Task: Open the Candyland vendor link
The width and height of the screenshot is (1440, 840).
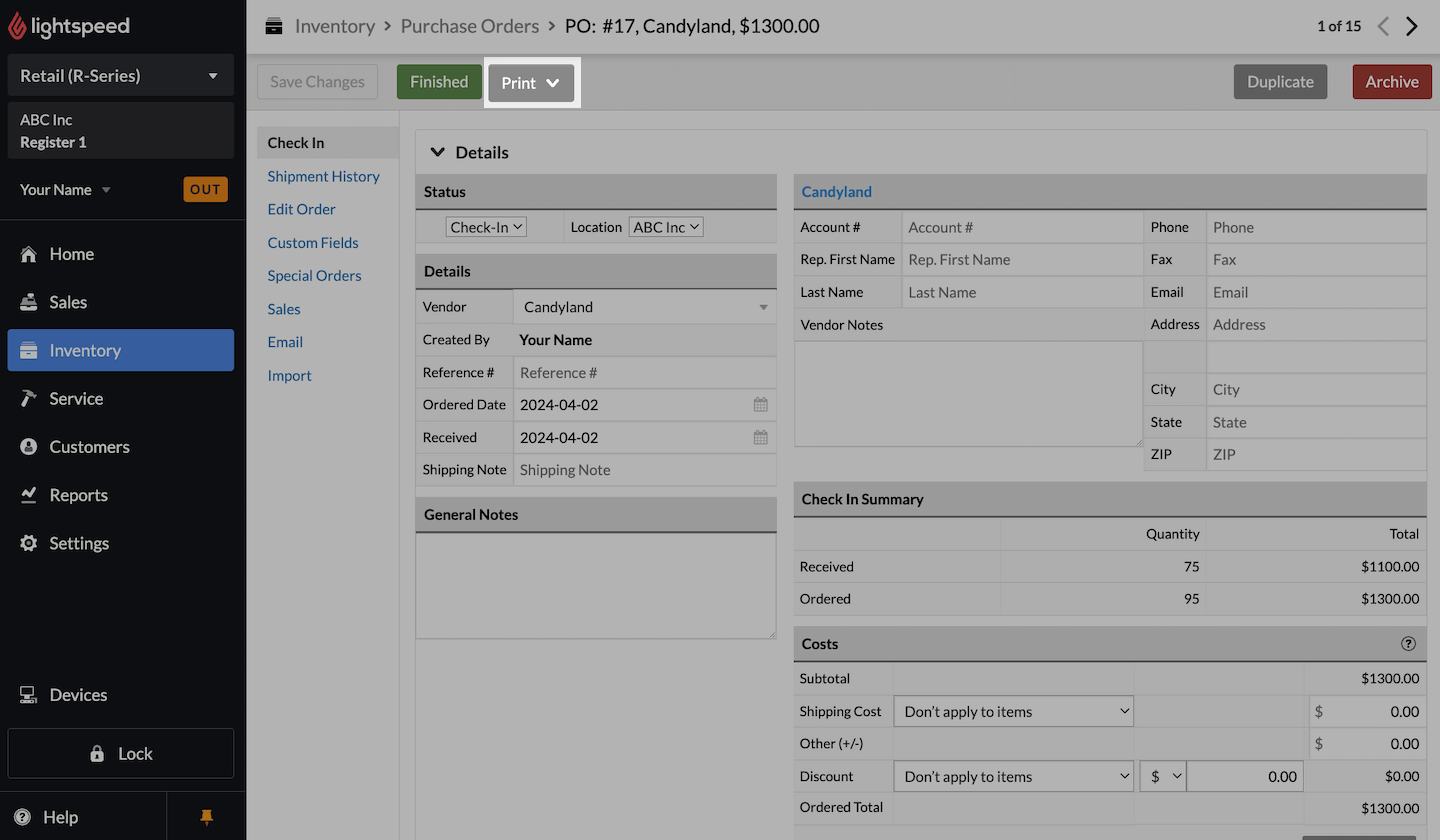Action: pyautogui.click(x=837, y=192)
